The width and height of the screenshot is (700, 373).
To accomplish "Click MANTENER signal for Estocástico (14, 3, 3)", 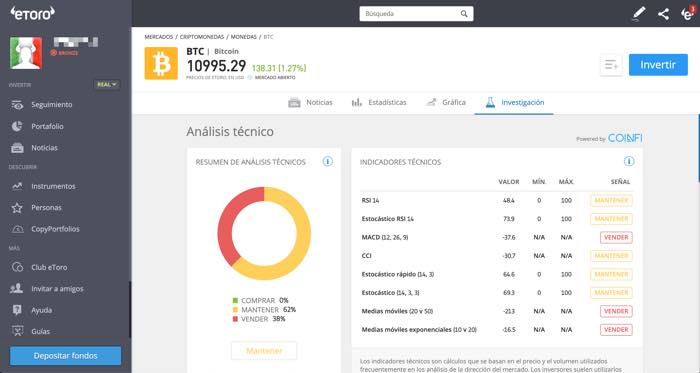I will 611,293.
